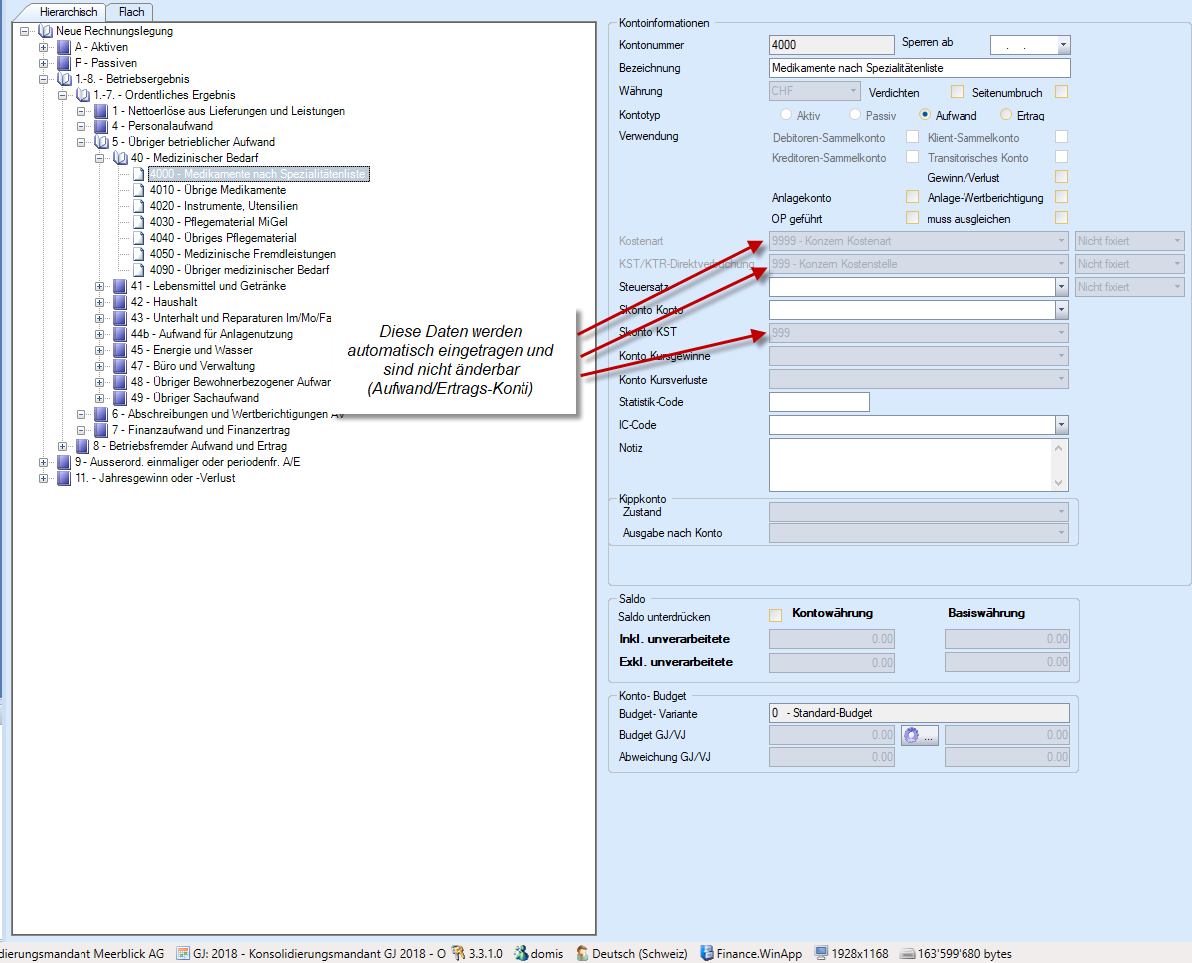
Task: Click the Finance.WinApp status bar icon
Action: 707,953
